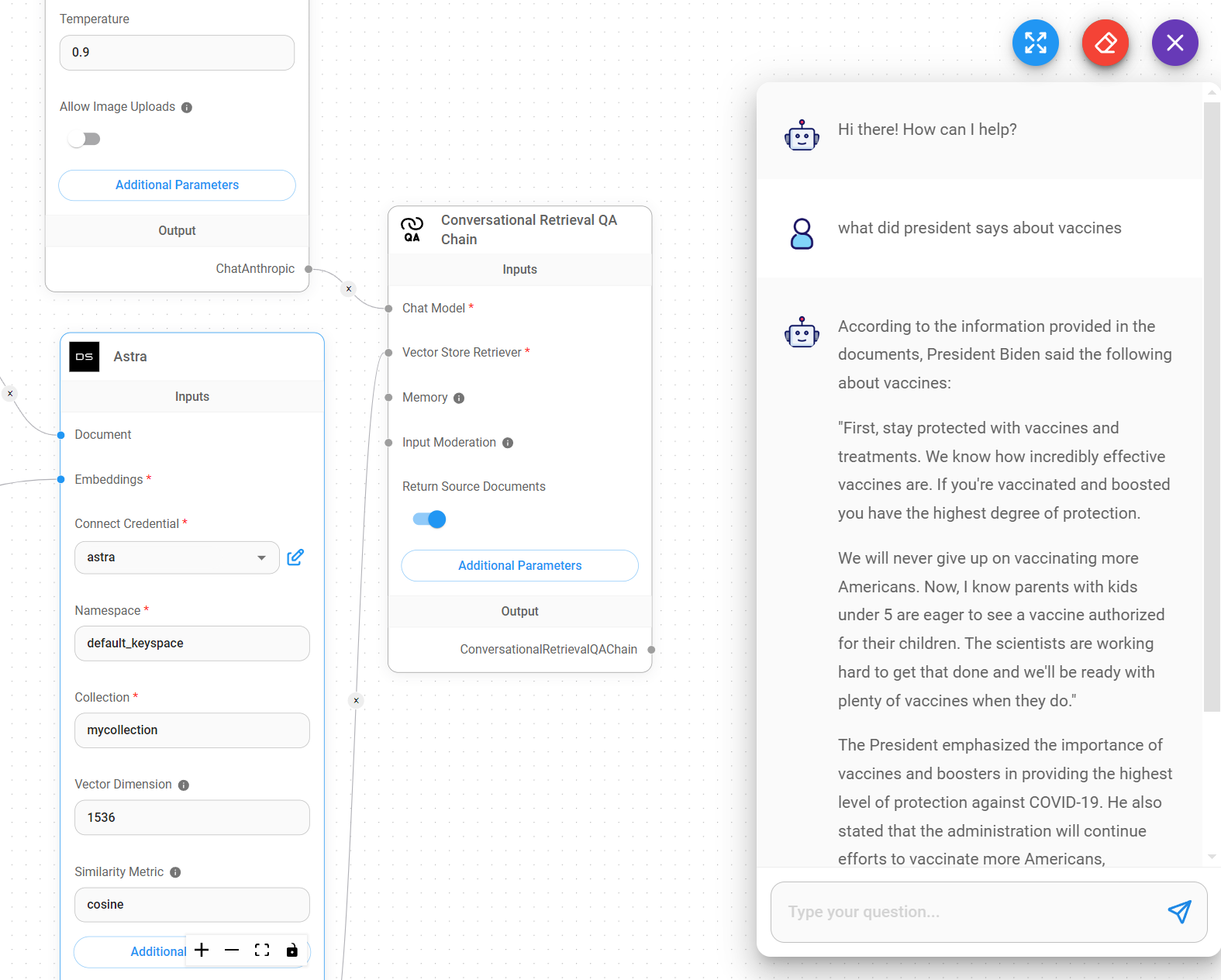The height and width of the screenshot is (980, 1221).
Task: Open the Similarity Metric cosine field
Action: pos(191,905)
